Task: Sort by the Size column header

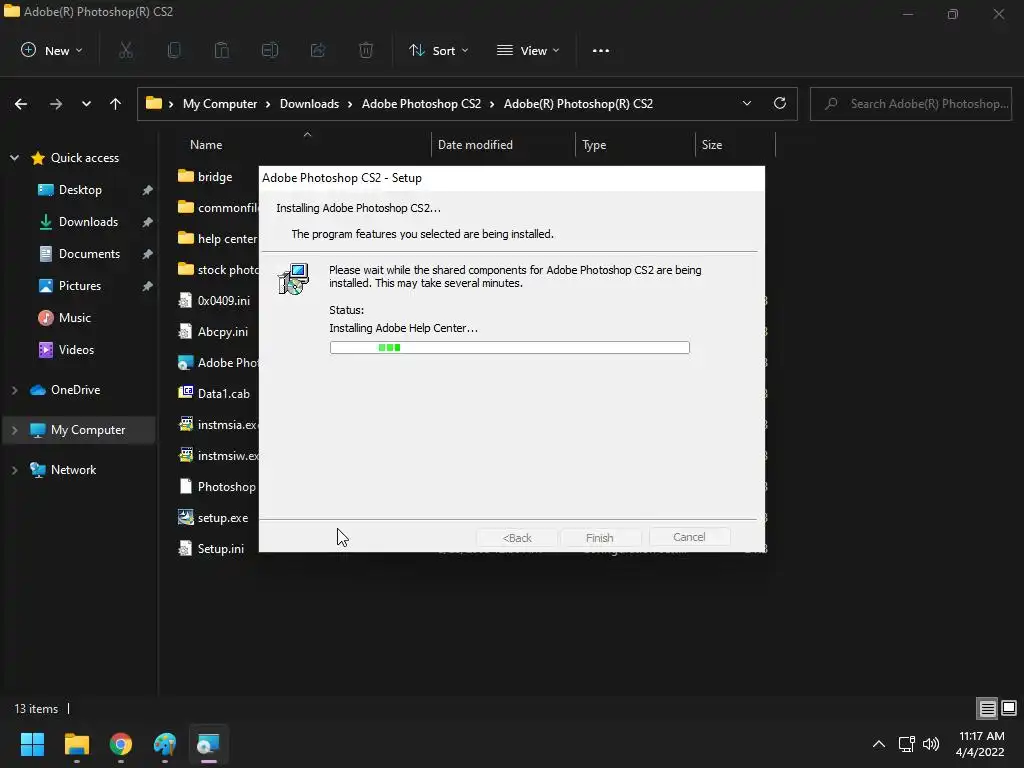Action: [712, 145]
